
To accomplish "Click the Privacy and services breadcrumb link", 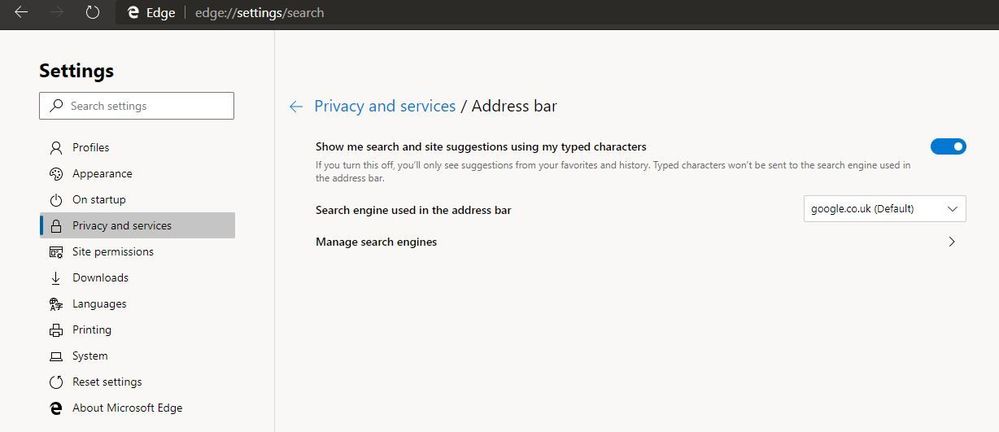I will tap(385, 106).
